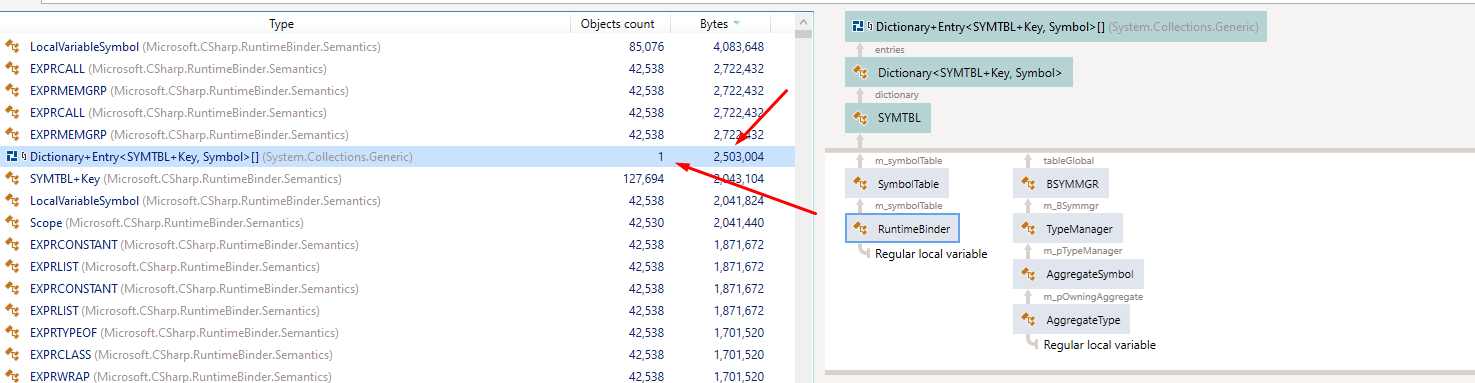Image resolution: width=1475 pixels, height=383 pixels.
Task: Click the Type column header
Action: (282, 24)
